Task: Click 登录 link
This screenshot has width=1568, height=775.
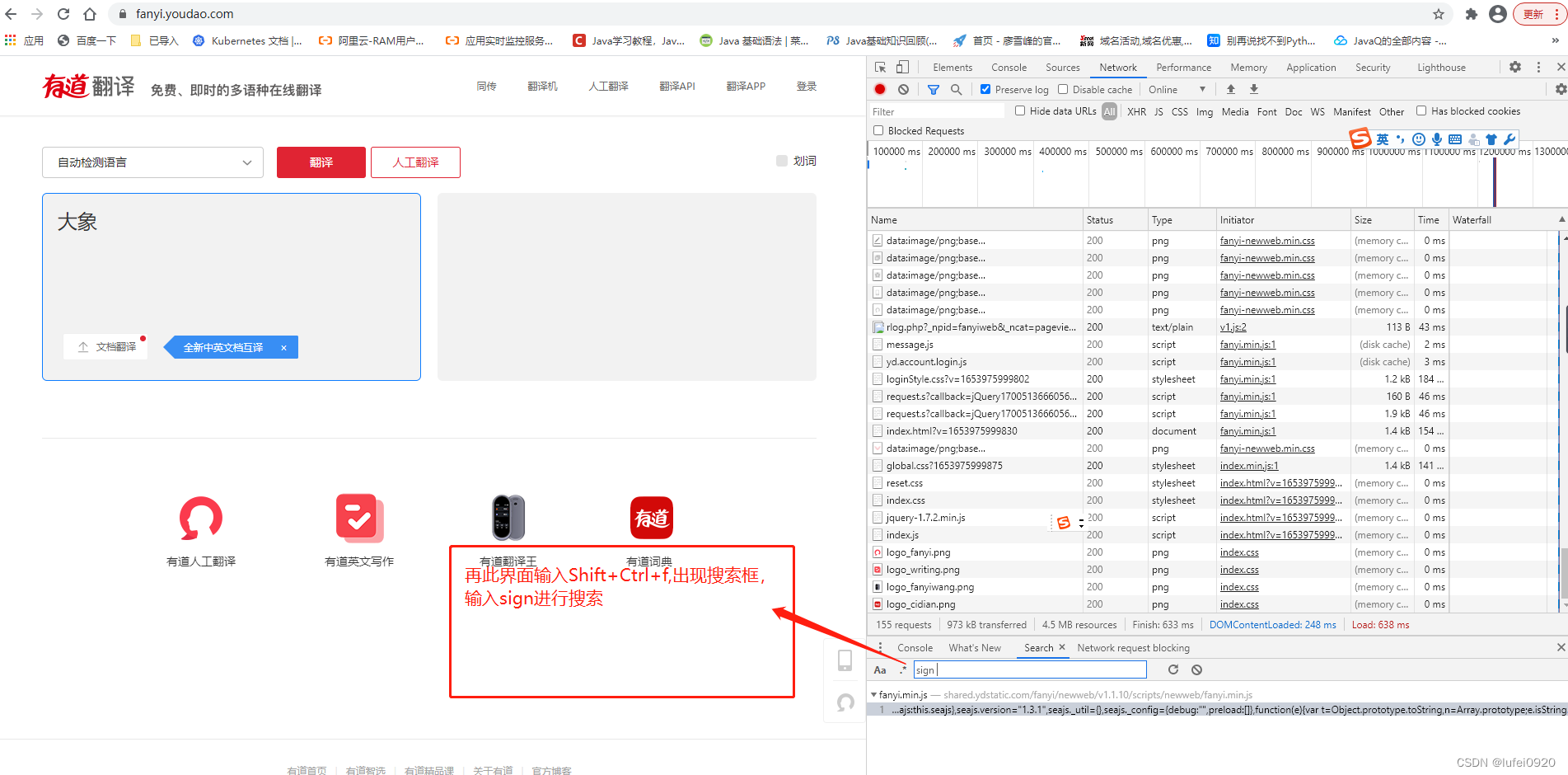Action: (807, 86)
